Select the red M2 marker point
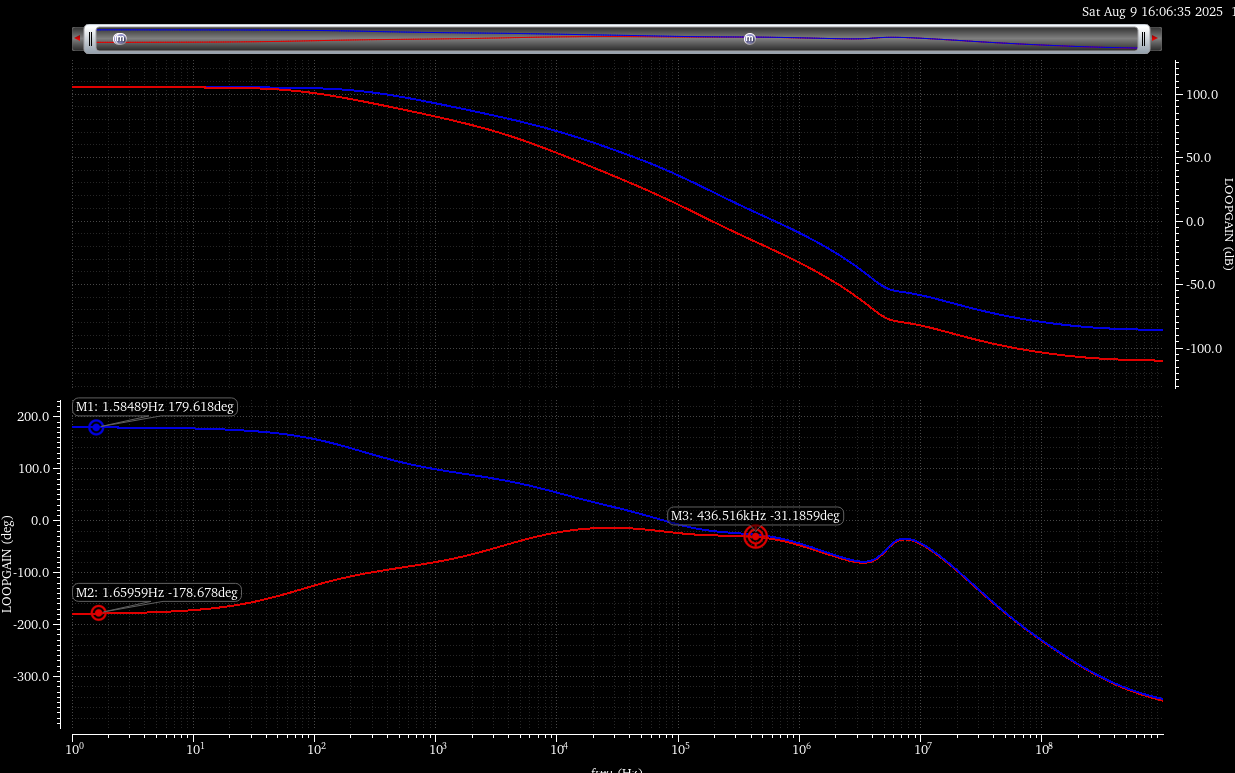1235x773 pixels. coord(98,613)
